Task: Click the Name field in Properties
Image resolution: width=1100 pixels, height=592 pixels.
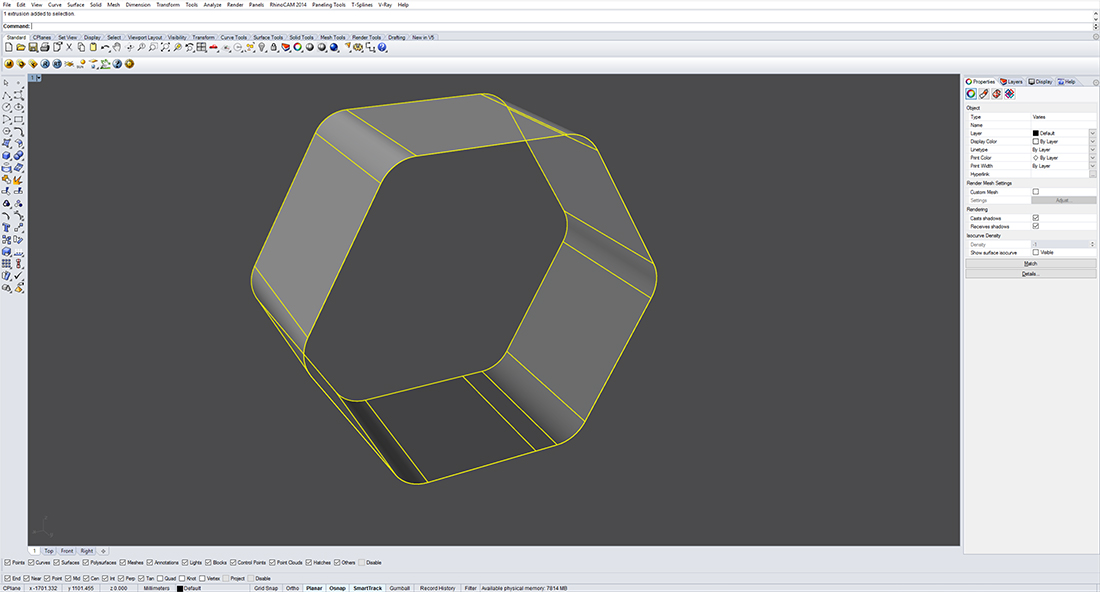Action: (1064, 125)
